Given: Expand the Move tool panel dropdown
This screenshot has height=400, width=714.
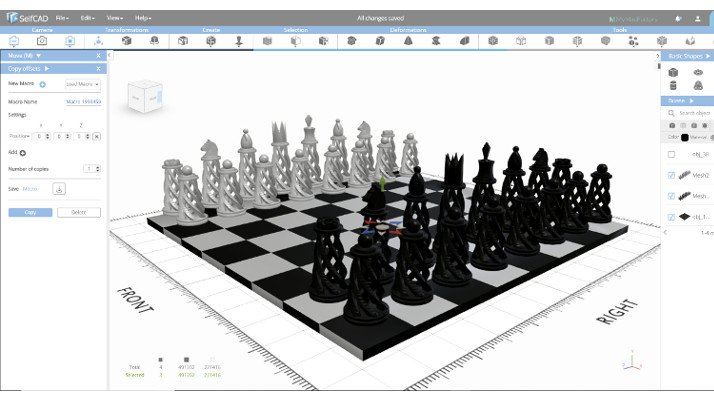Looking at the screenshot, I should (38, 56).
